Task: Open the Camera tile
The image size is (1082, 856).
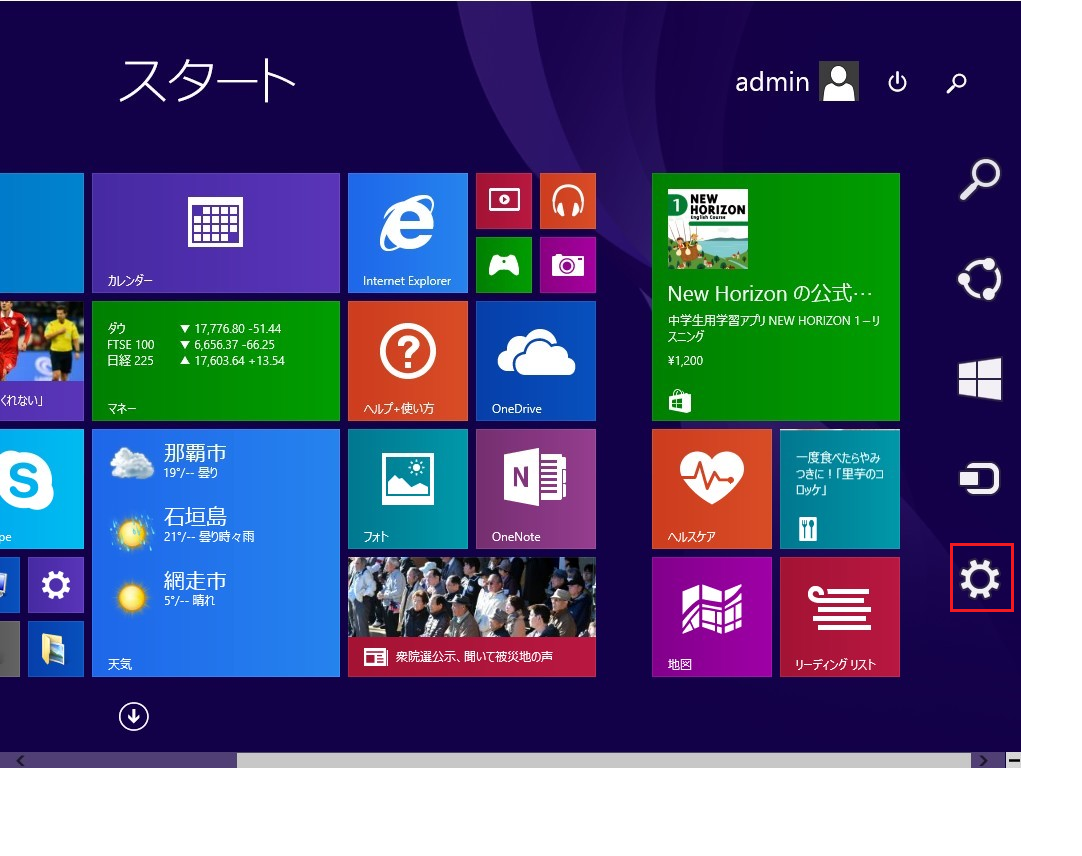Action: coord(567,265)
